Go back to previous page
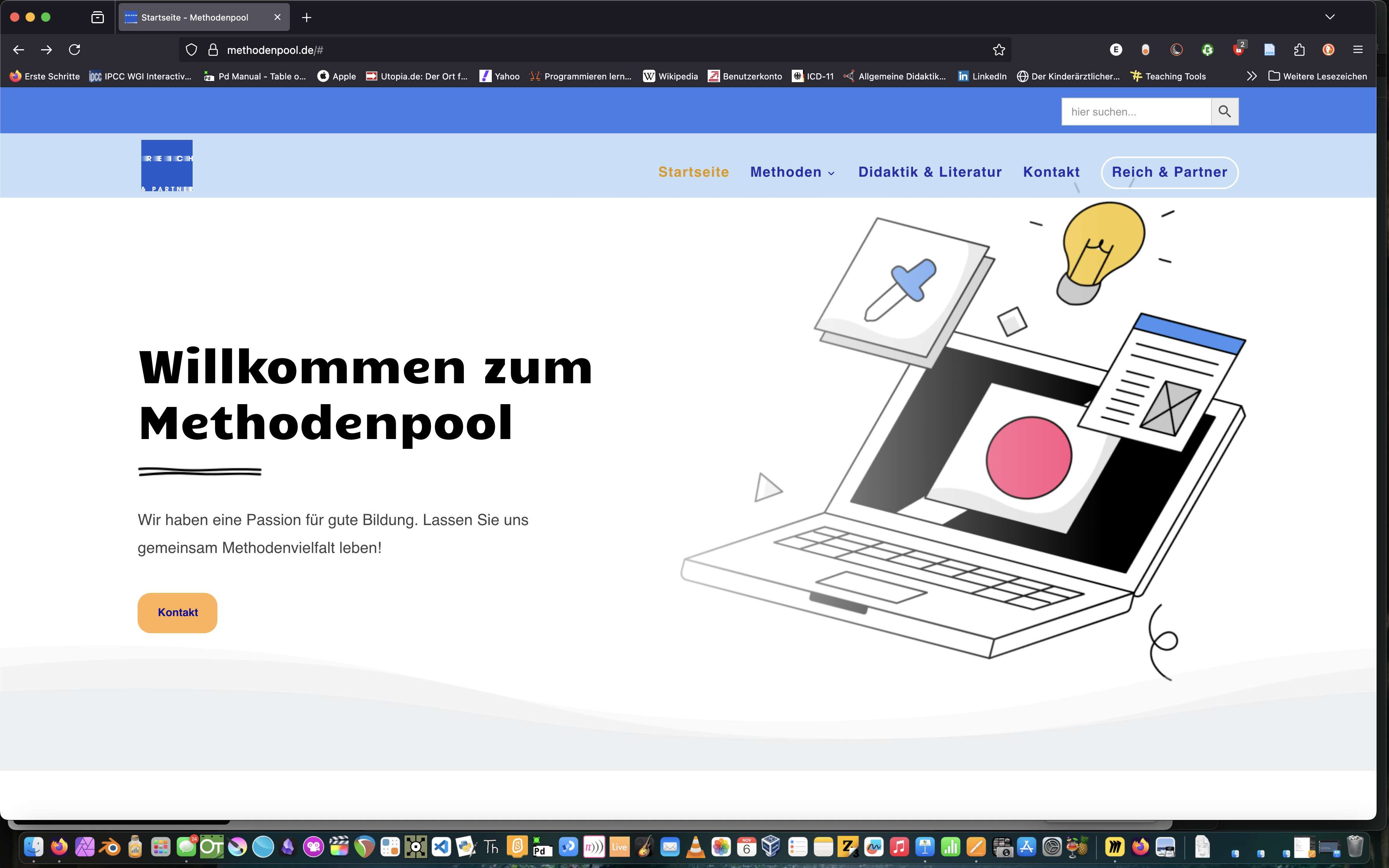 pos(18,50)
